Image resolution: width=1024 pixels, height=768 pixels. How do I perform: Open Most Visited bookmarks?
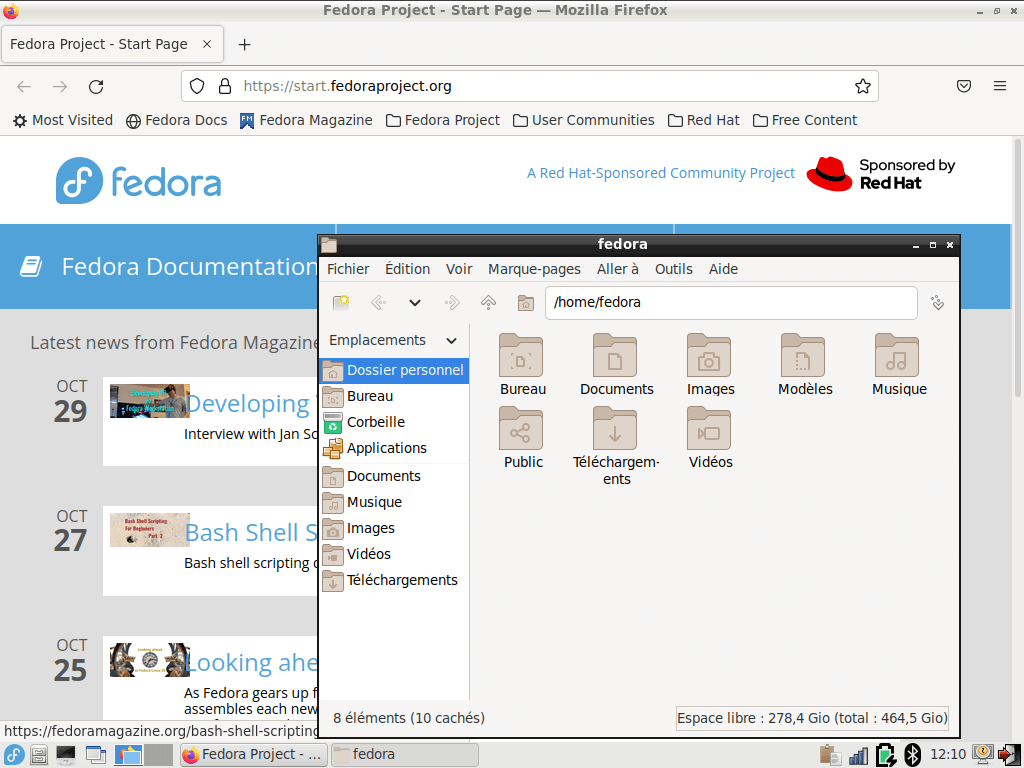click(x=63, y=120)
